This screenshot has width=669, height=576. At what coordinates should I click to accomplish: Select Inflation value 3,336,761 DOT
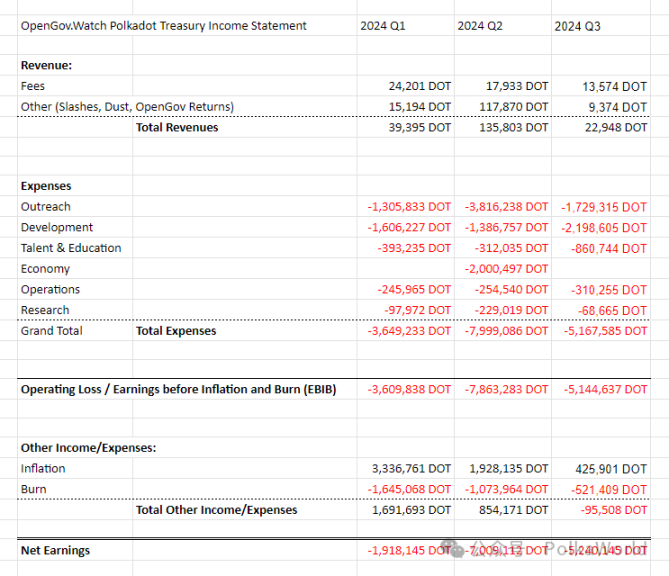tap(410, 468)
